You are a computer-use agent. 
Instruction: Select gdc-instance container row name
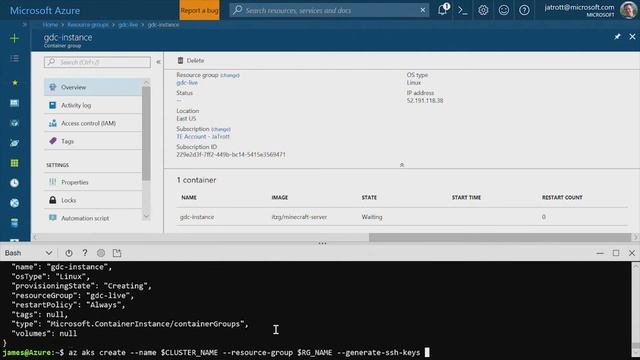[x=197, y=217]
